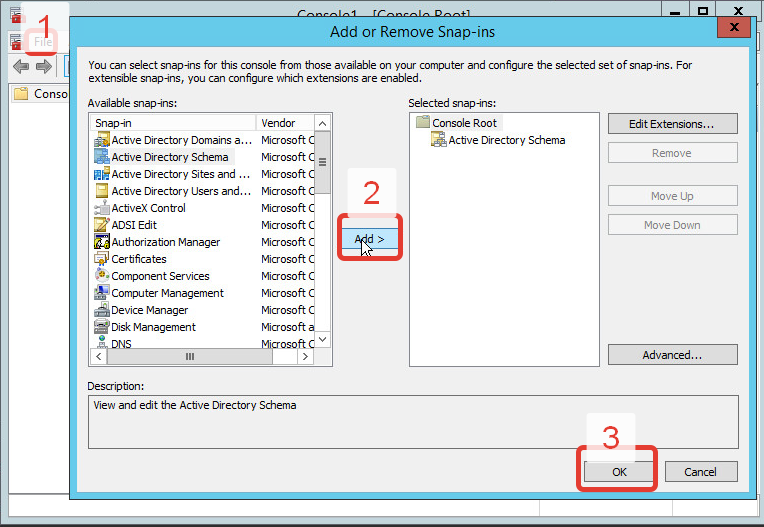
Task: Select Active Directory Schema in Selected snap-ins
Action: 507,140
